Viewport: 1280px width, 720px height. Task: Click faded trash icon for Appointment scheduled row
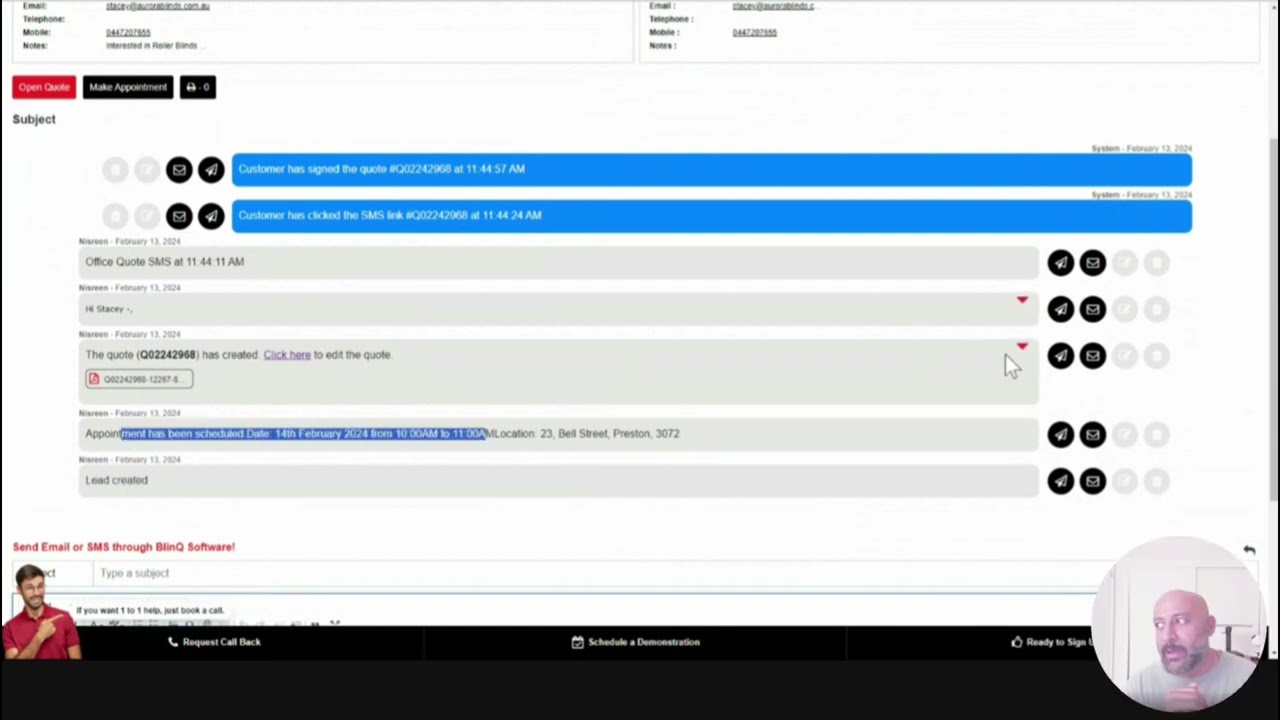(x=1157, y=435)
